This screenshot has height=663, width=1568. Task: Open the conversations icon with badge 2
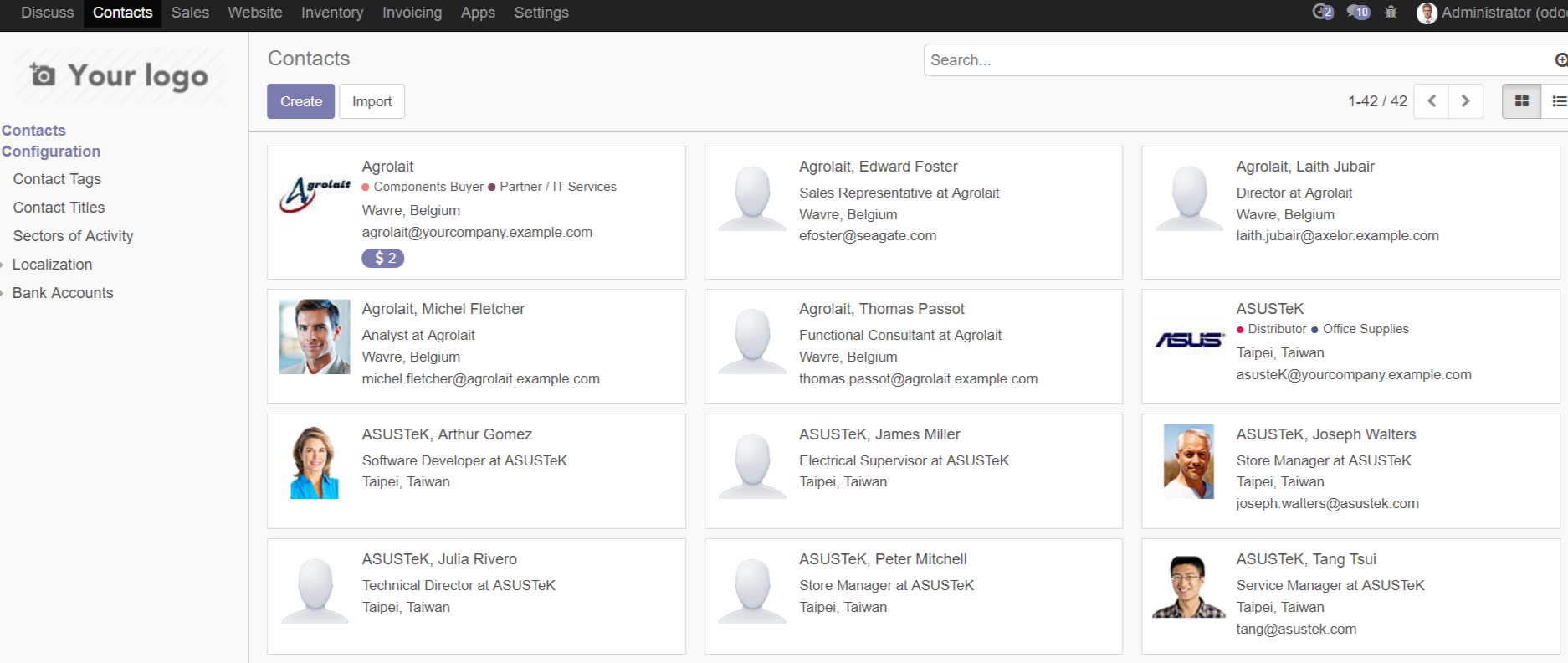1323,12
